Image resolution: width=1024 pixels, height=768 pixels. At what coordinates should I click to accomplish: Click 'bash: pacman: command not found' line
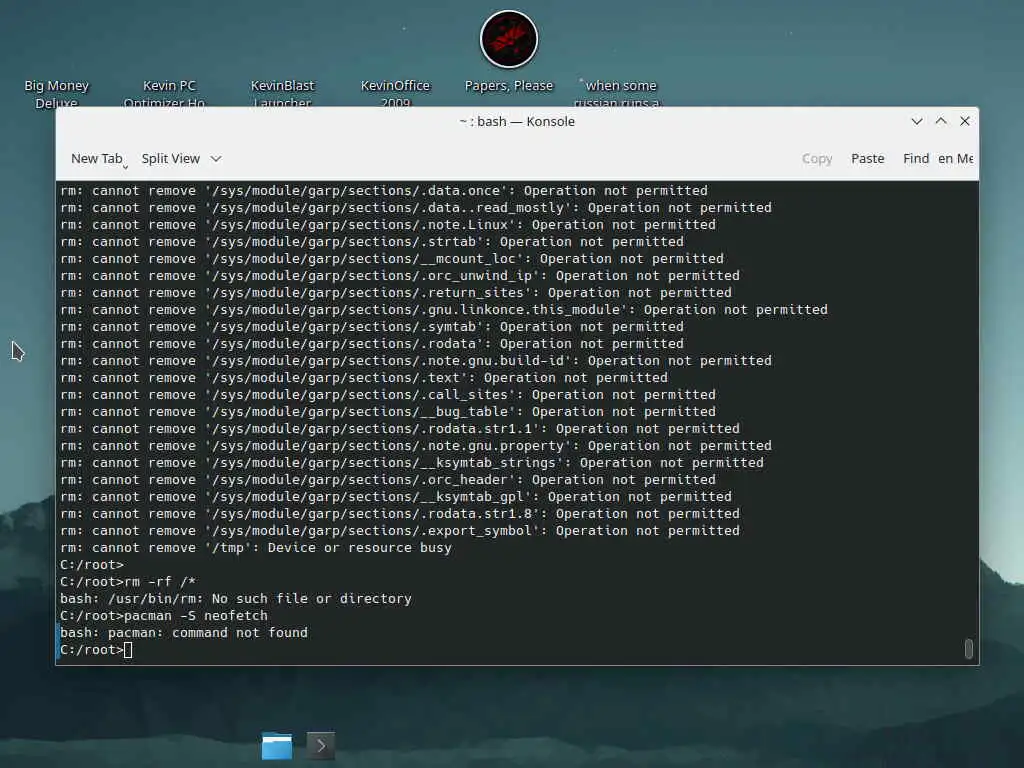(184, 633)
